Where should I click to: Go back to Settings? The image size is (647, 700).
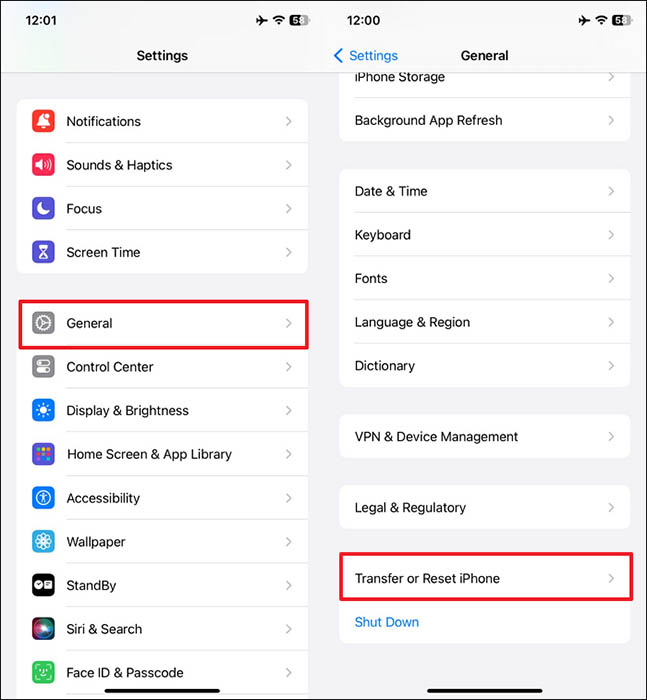tap(366, 55)
